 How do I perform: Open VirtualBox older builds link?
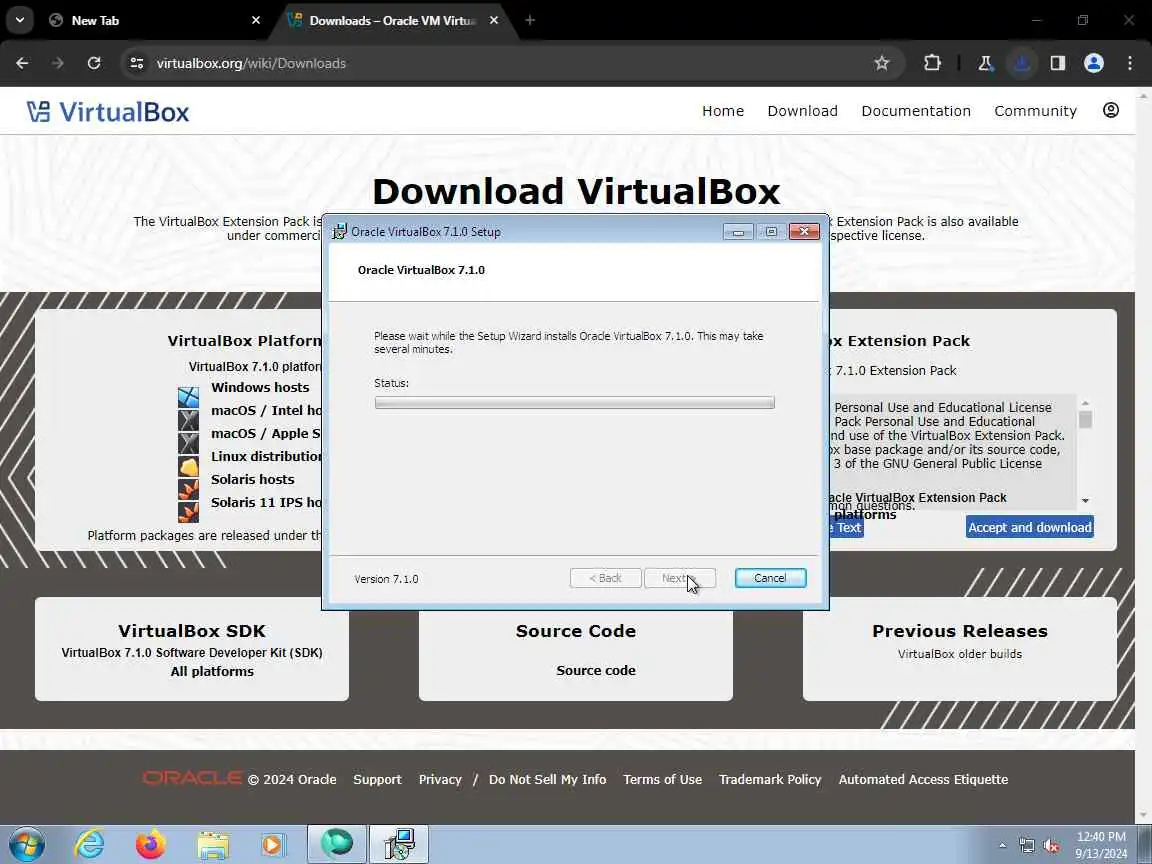[960, 654]
